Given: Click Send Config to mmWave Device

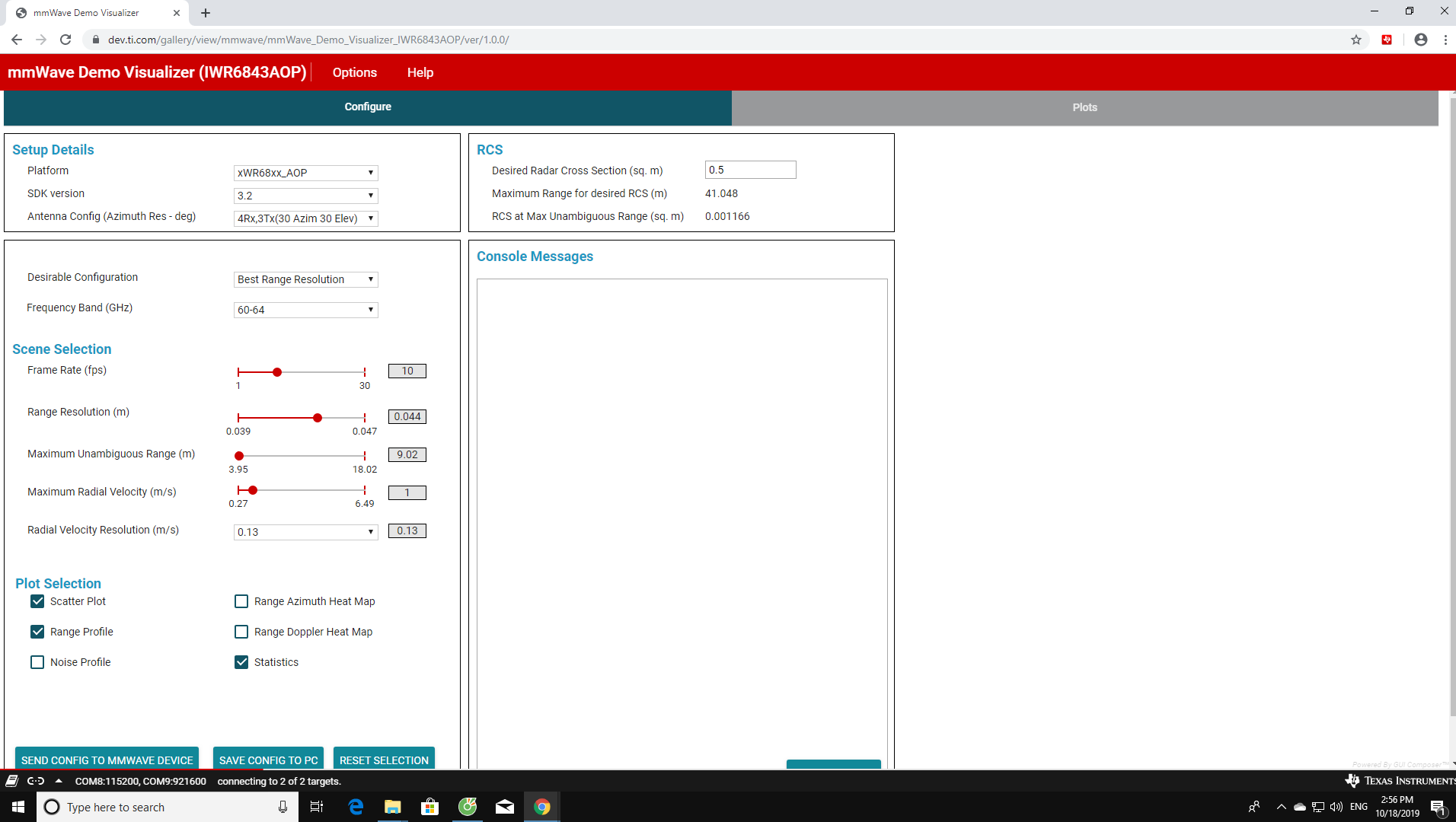Looking at the screenshot, I should tap(107, 759).
